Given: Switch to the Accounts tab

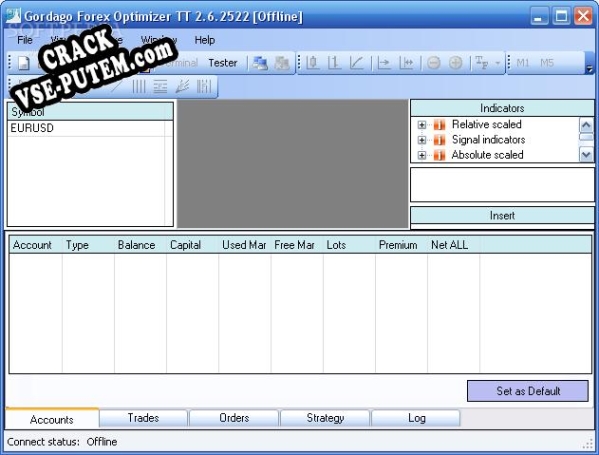Looking at the screenshot, I should tap(52, 419).
